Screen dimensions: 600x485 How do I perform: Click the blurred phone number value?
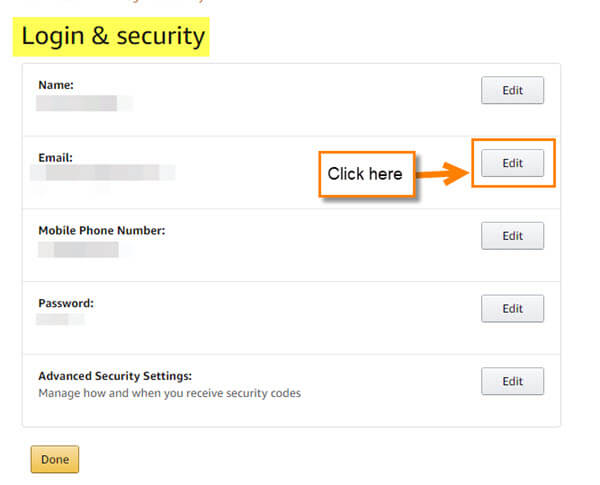pyautogui.click(x=85, y=250)
